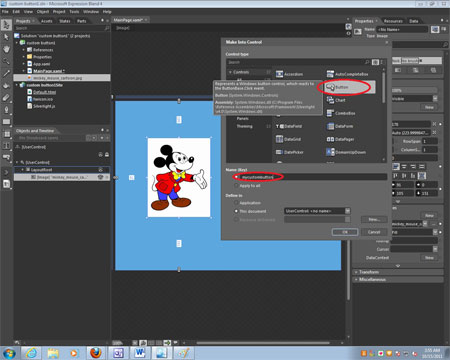
Task: Click the Name (Key) text field
Action: 313,177
